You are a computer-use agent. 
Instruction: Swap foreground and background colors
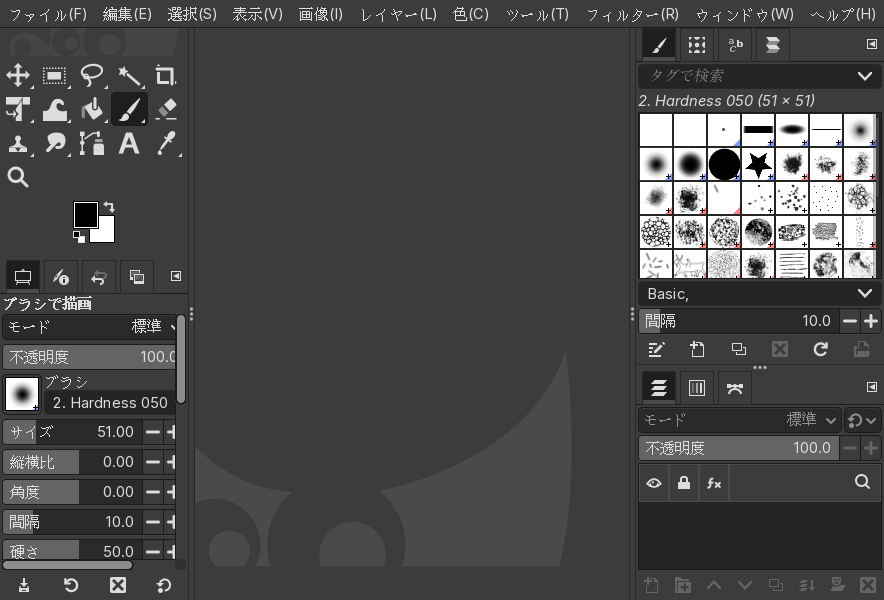pyautogui.click(x=109, y=207)
